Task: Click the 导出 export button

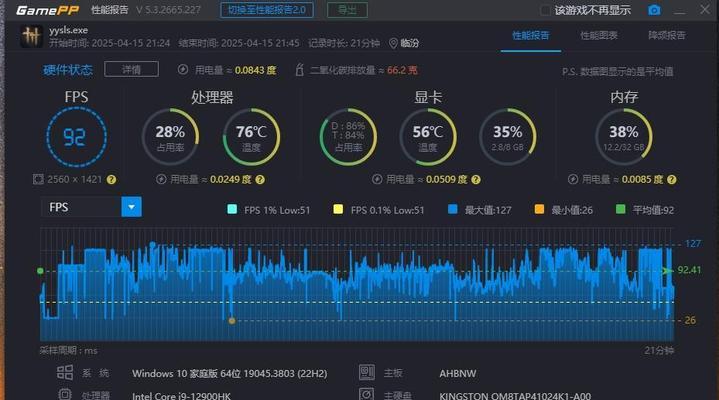Action: [x=347, y=10]
